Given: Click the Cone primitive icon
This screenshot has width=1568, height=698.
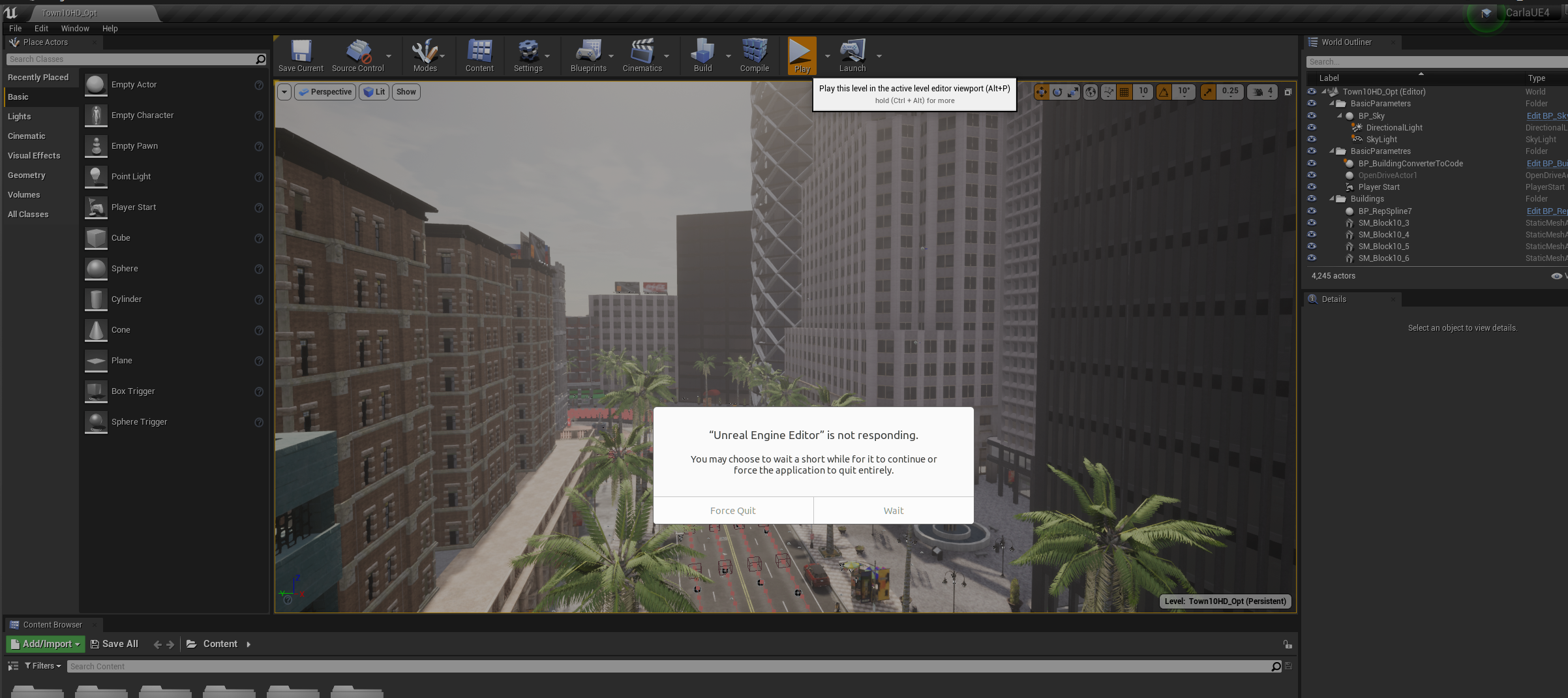Looking at the screenshot, I should pyautogui.click(x=96, y=330).
